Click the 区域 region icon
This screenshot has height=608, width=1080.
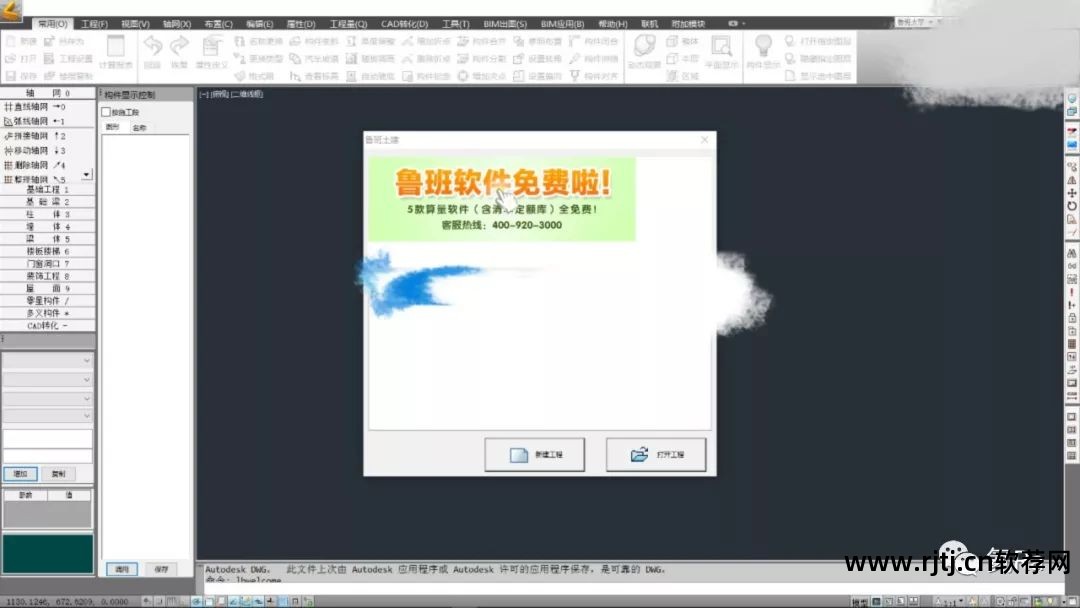point(672,76)
